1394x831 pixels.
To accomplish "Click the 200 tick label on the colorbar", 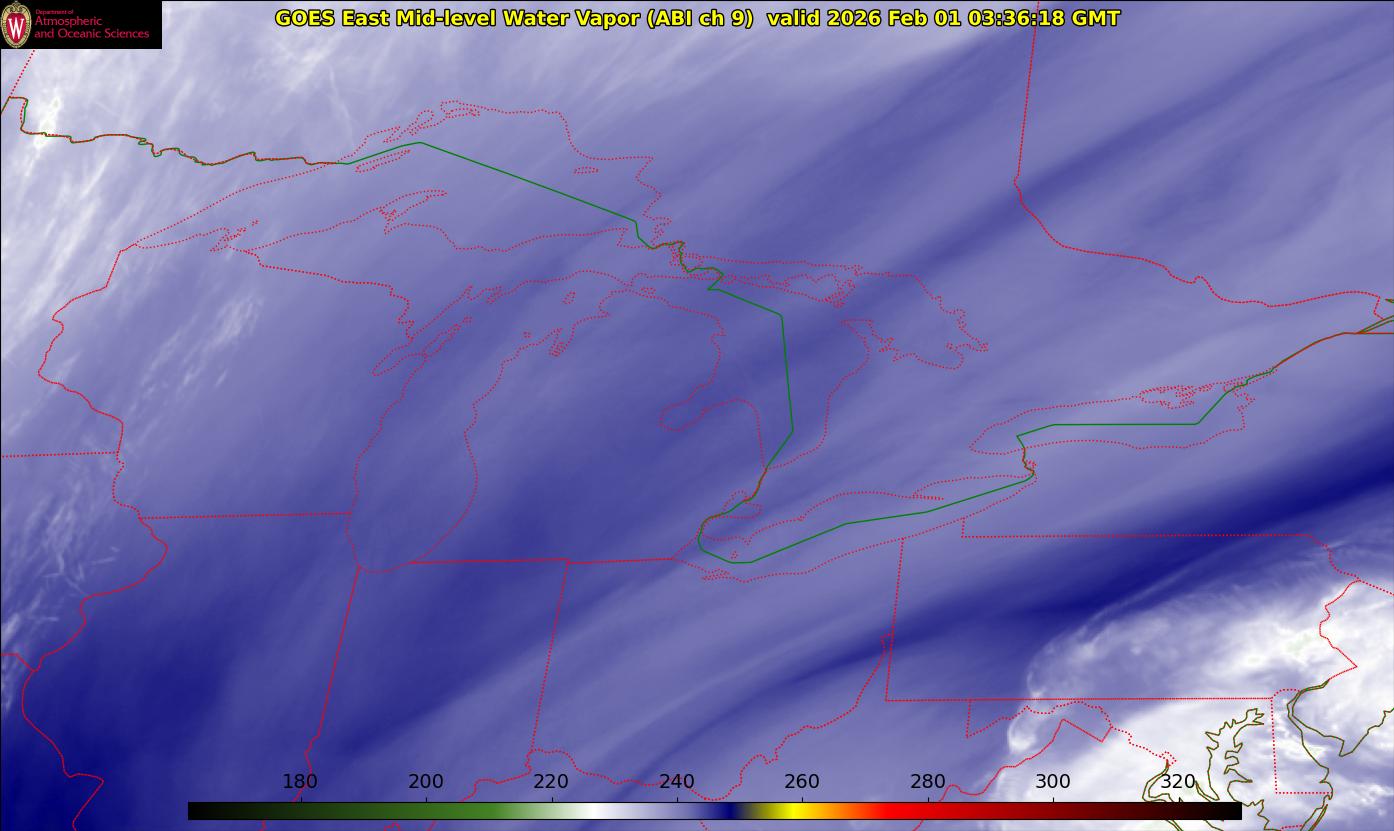I will (x=426, y=781).
